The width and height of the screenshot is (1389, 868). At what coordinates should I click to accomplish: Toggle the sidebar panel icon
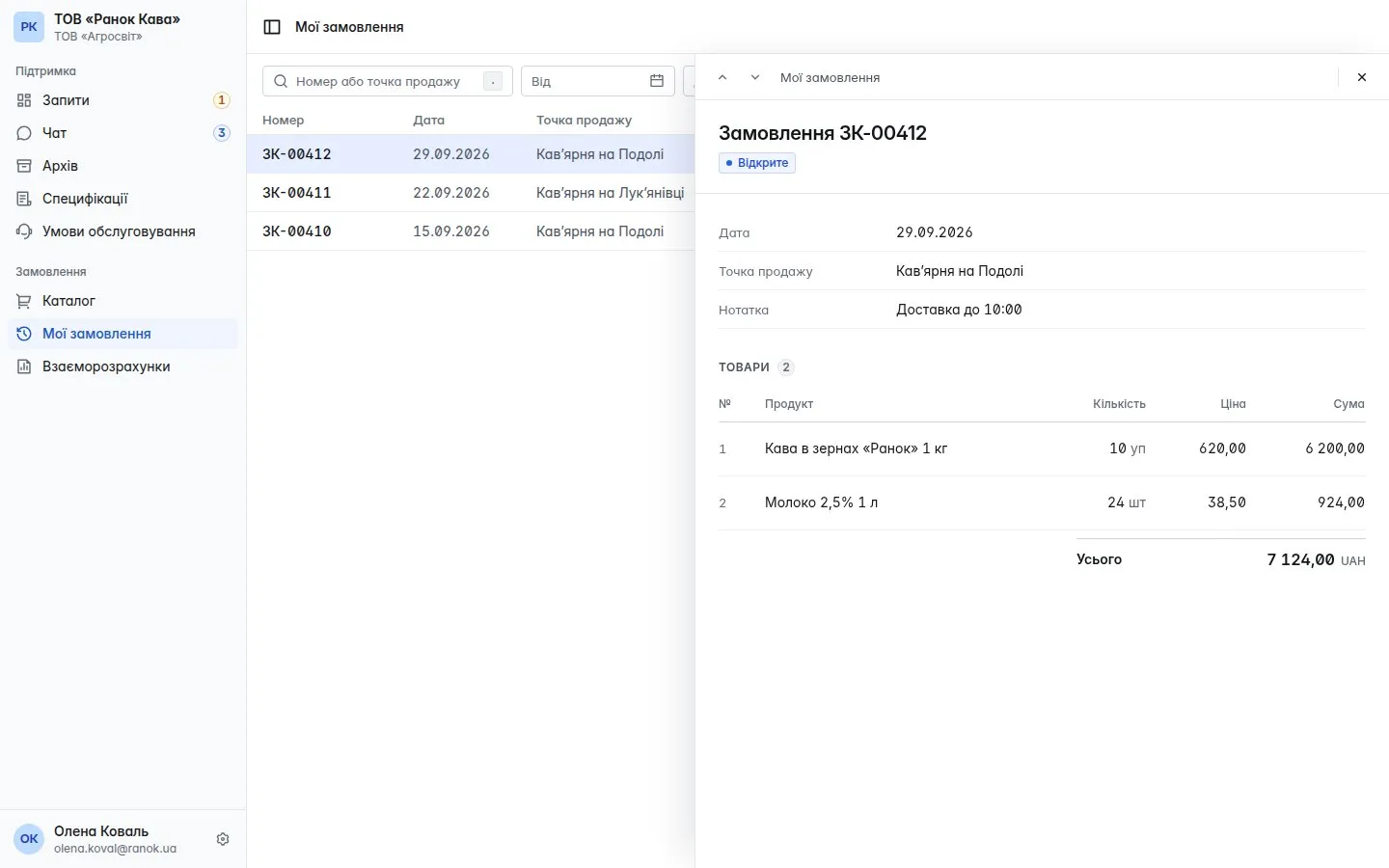click(x=272, y=27)
